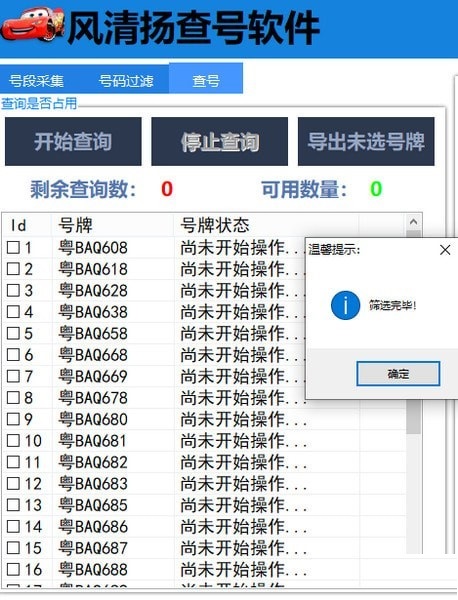
Task: Check the box for row 15 粤BAQ687
Action: (13, 548)
